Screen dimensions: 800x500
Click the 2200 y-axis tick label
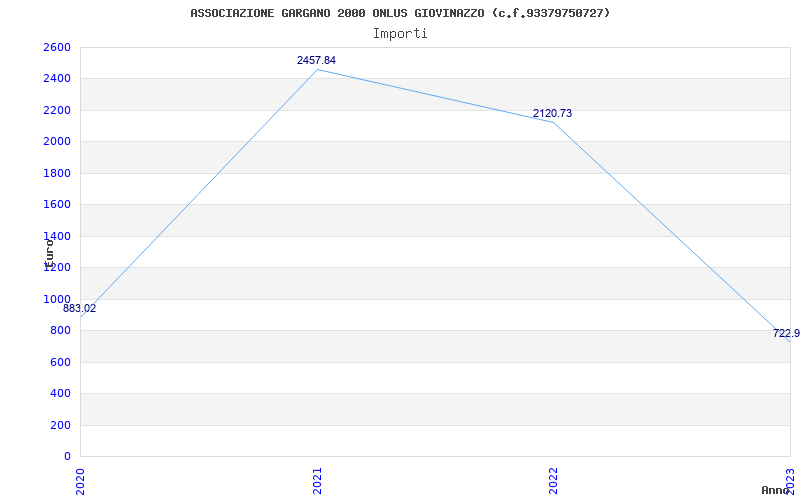(x=57, y=110)
